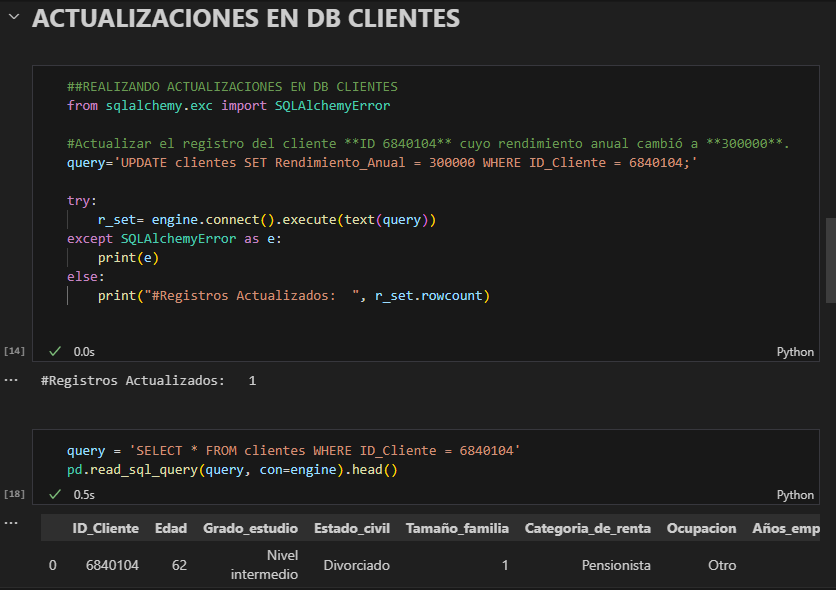Click the Categoria_de_renta column header
Image resolution: width=836 pixels, height=590 pixels.
[588, 528]
